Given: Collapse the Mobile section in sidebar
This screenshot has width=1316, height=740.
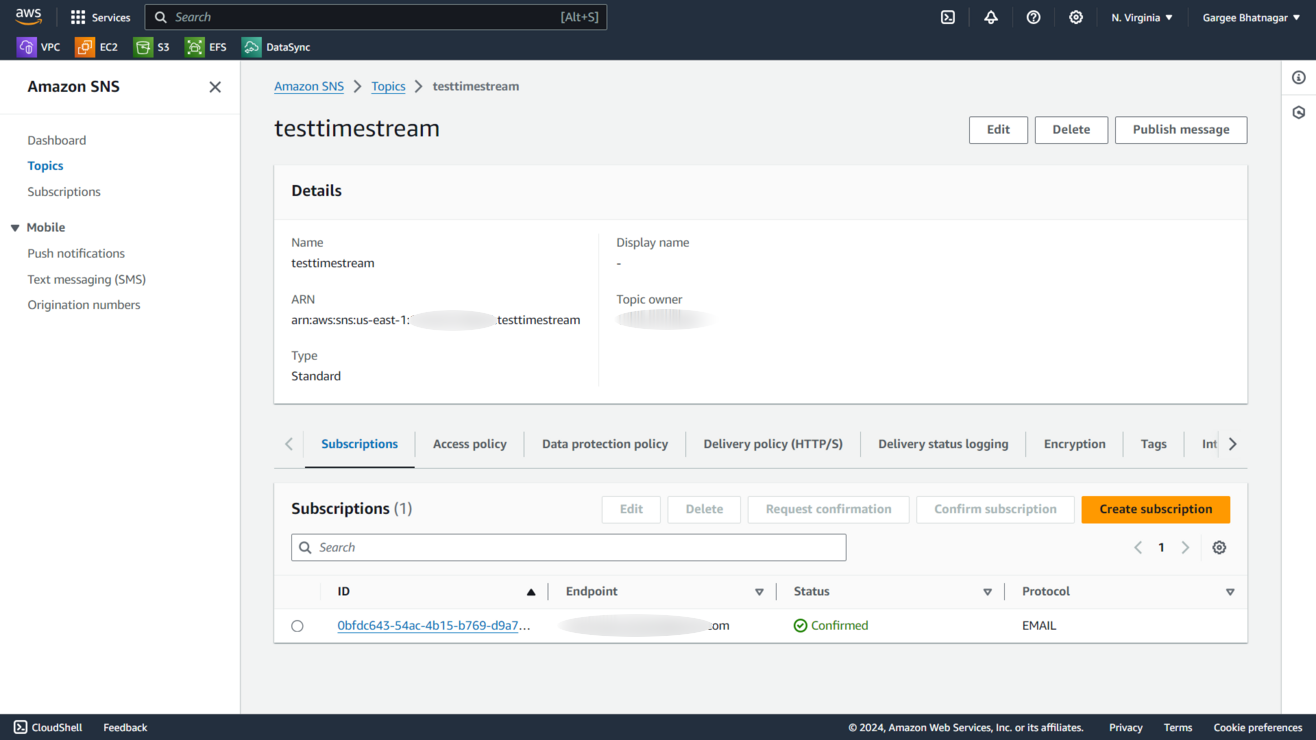Looking at the screenshot, I should pos(15,228).
